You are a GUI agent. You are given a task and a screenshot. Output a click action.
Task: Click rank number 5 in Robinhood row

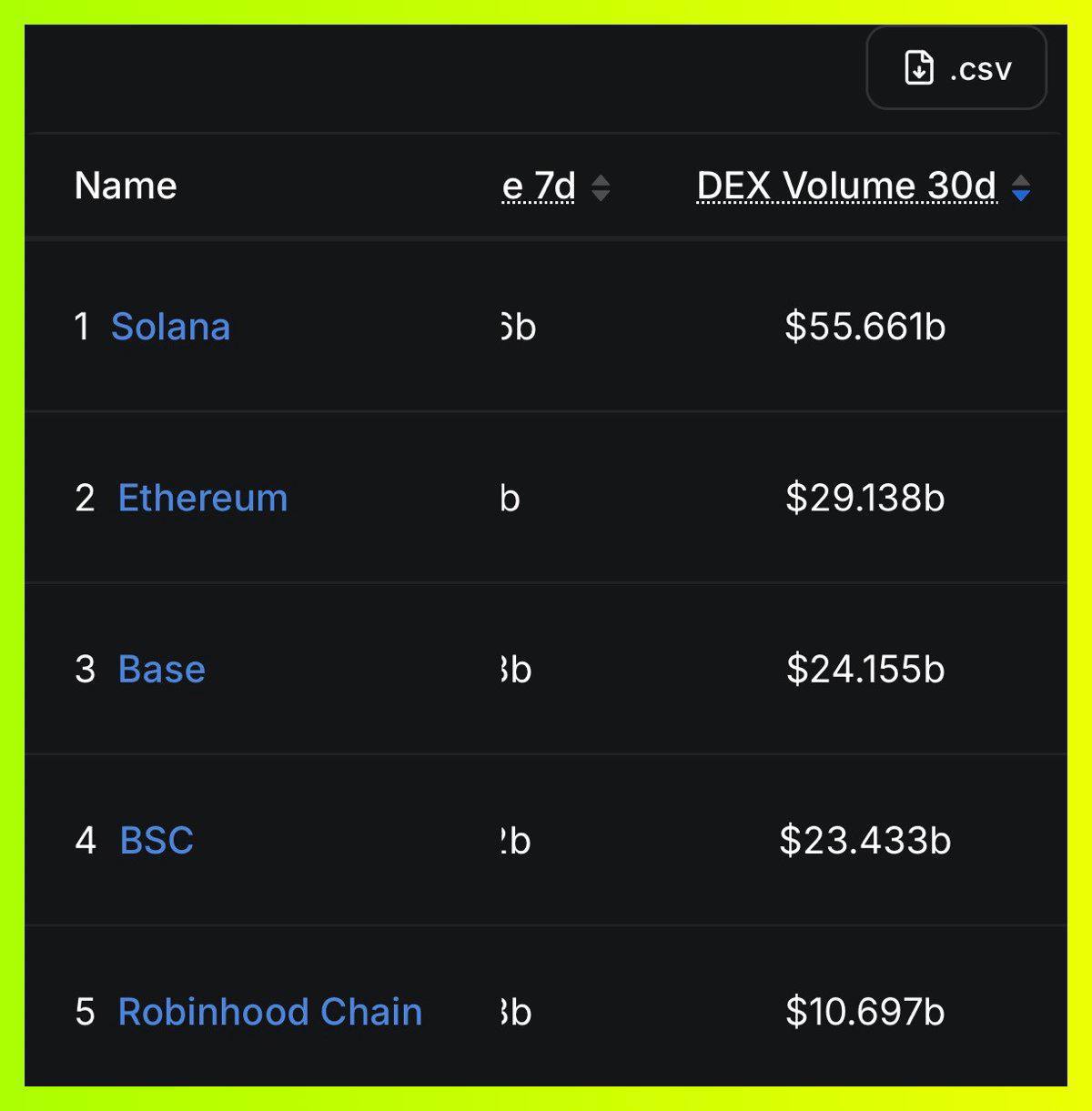pyautogui.click(x=85, y=1012)
